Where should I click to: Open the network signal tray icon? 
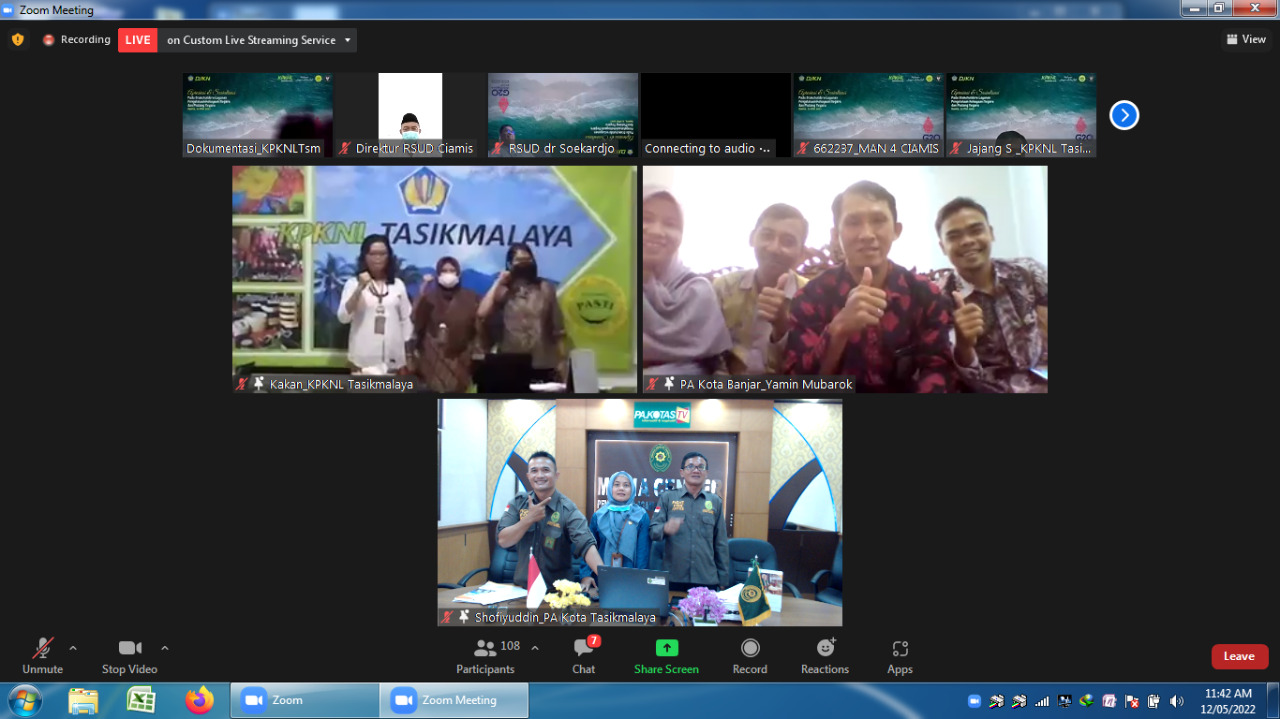coord(1043,701)
